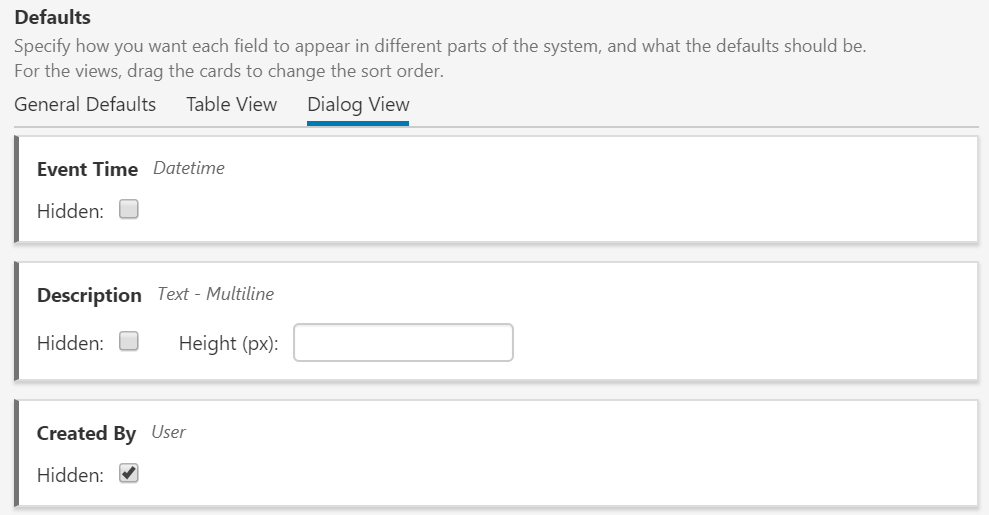Image resolution: width=989 pixels, height=515 pixels.
Task: Enable the Hidden checkbox for Description
Action: 129,342
